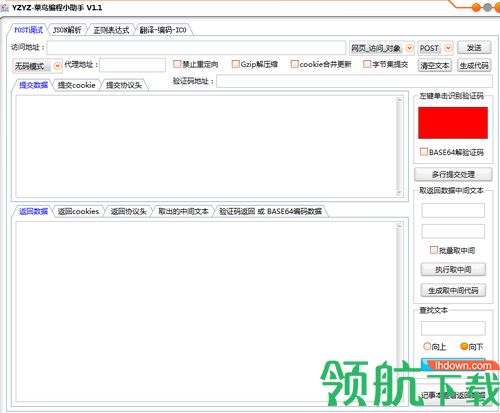Click the 生成取中间代码 button
The image size is (500, 413).
(453, 290)
